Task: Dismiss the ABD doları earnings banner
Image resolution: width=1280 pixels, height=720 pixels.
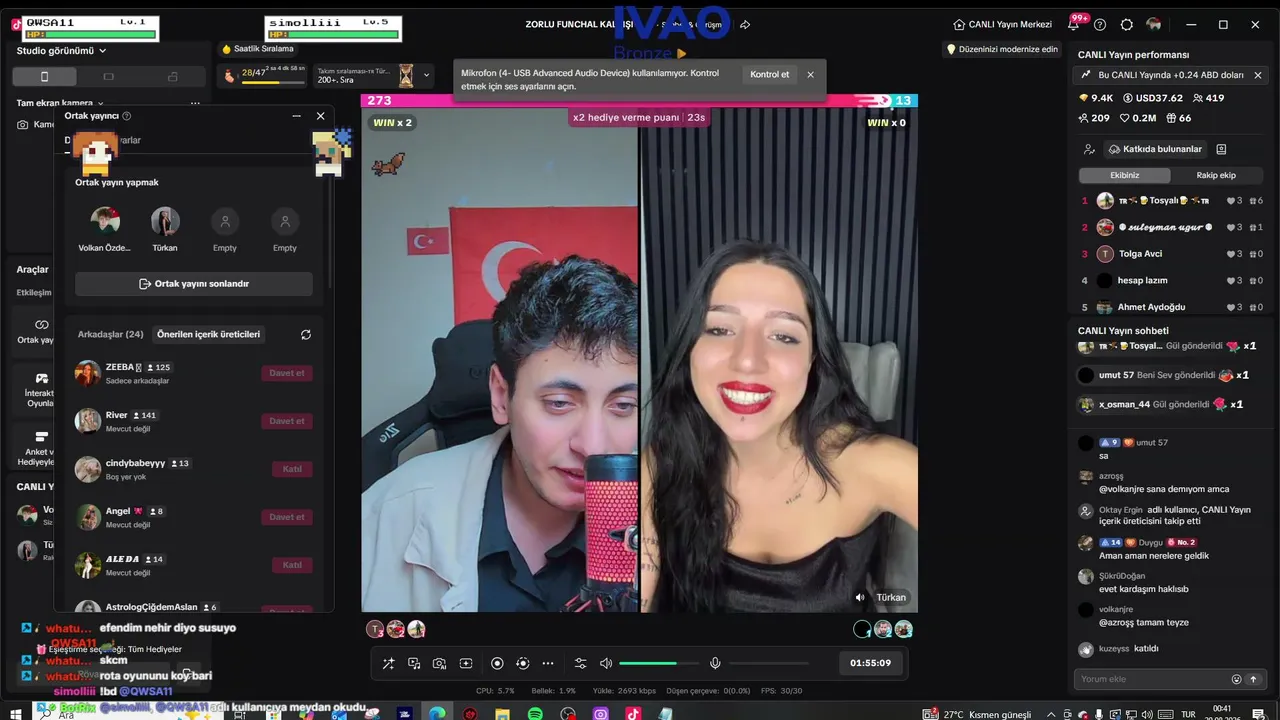Action: (1258, 75)
